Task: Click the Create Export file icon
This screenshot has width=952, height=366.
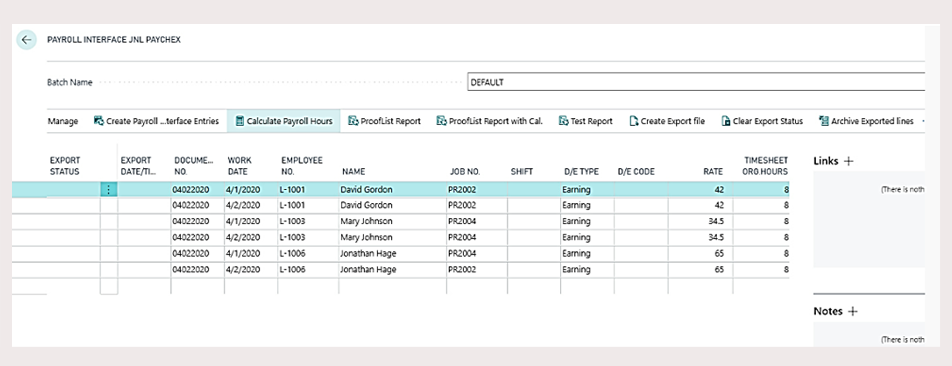Action: (x=634, y=121)
